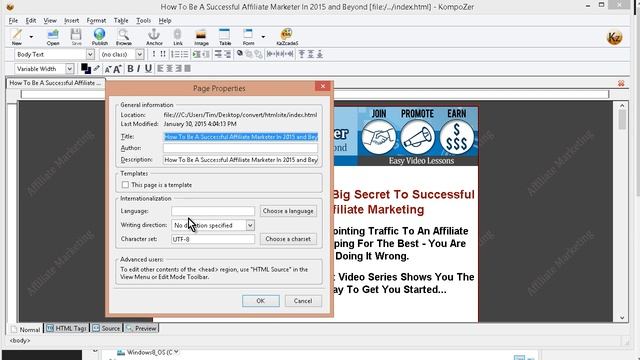Enable 'This page is a template' checkbox

pyautogui.click(x=125, y=185)
